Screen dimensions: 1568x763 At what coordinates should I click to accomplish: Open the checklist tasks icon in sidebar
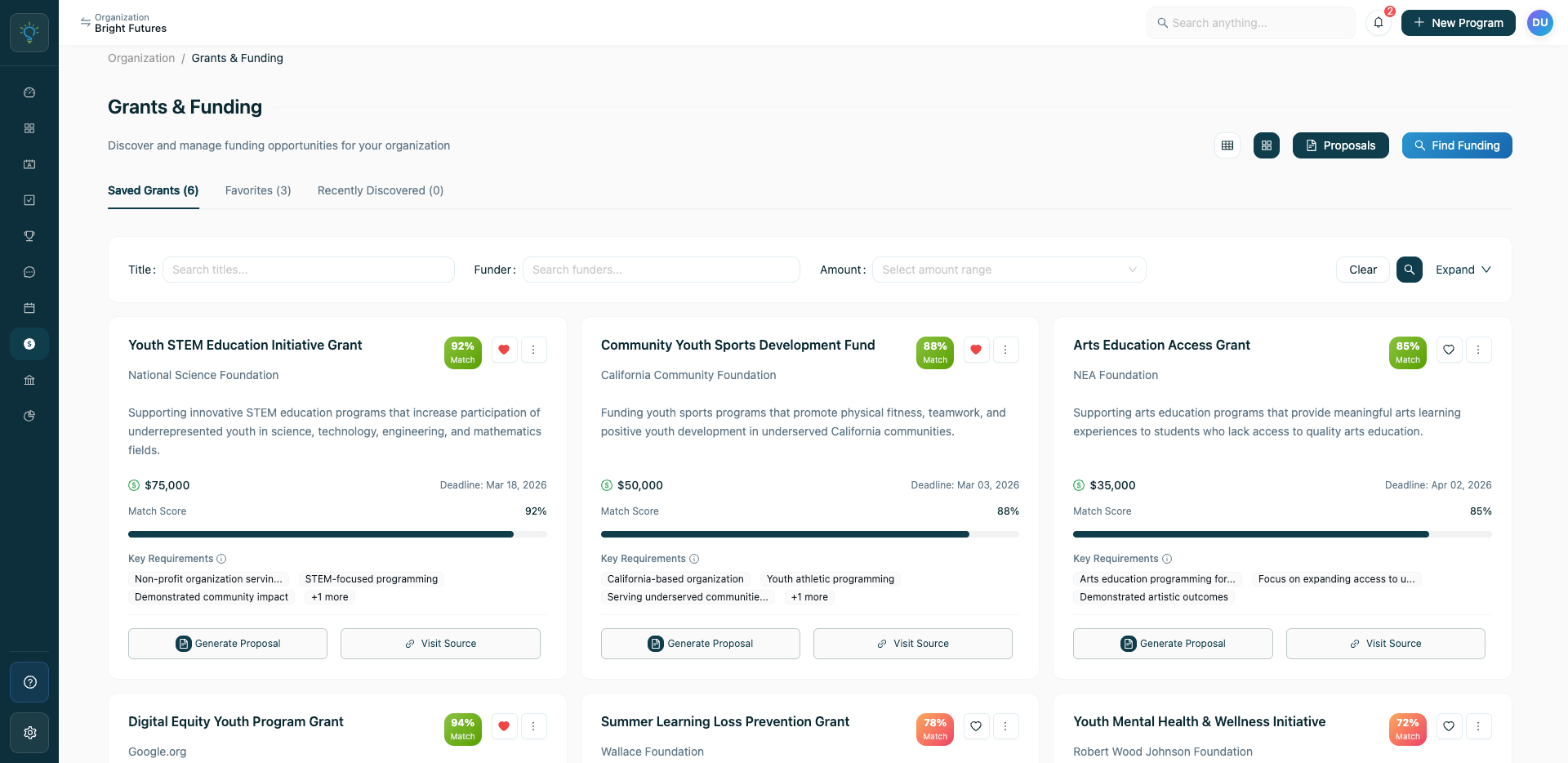29,200
